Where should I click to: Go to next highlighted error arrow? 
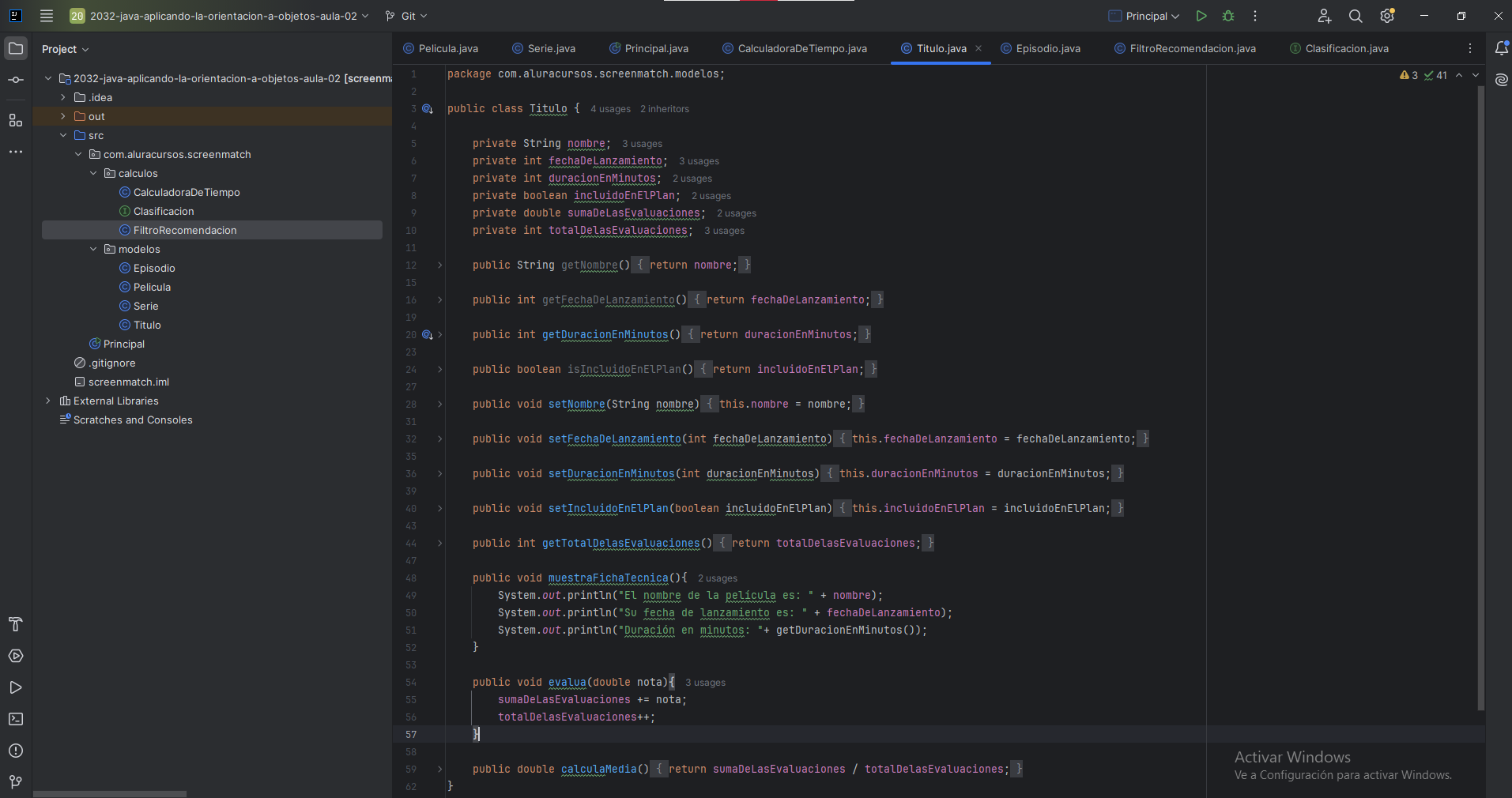pos(1476,76)
